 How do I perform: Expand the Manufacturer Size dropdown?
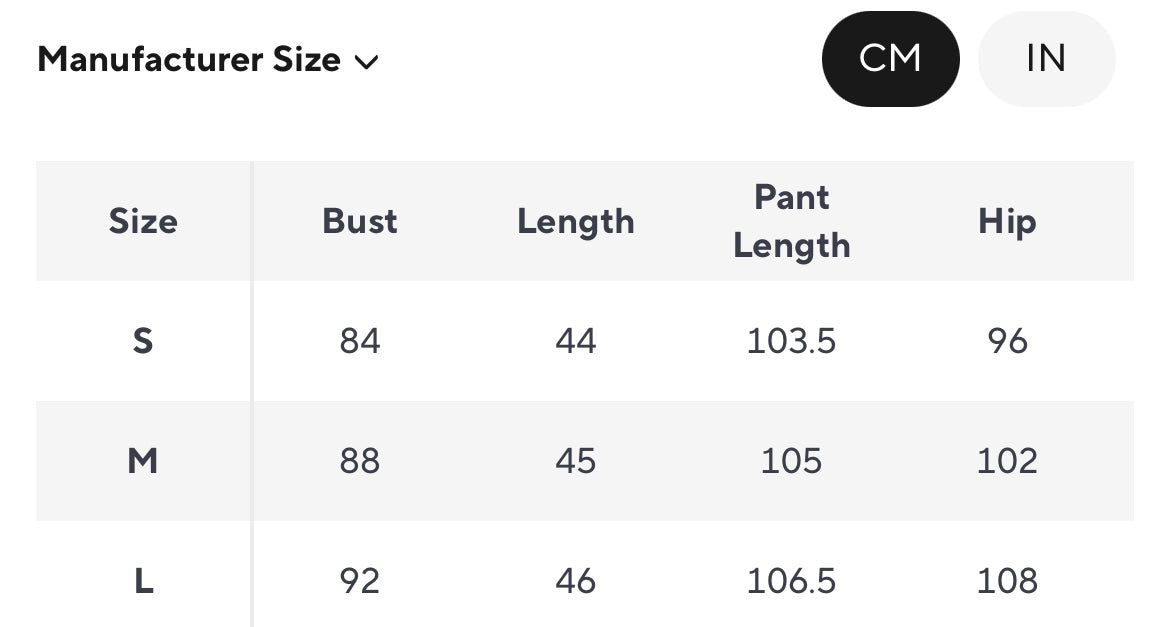click(x=189, y=60)
